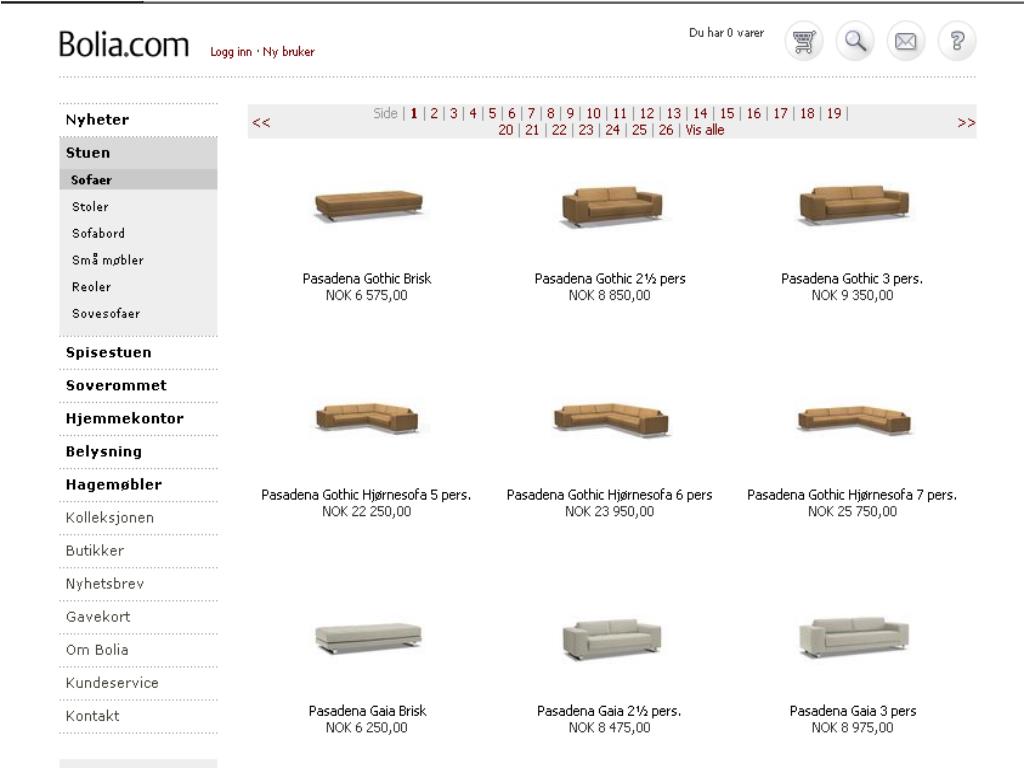
Task: Go to next page with >> arrow
Action: tap(966, 122)
